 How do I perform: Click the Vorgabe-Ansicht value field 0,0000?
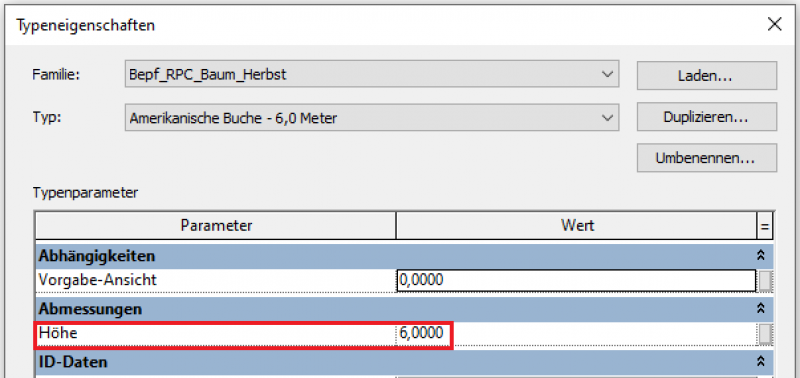(577, 281)
